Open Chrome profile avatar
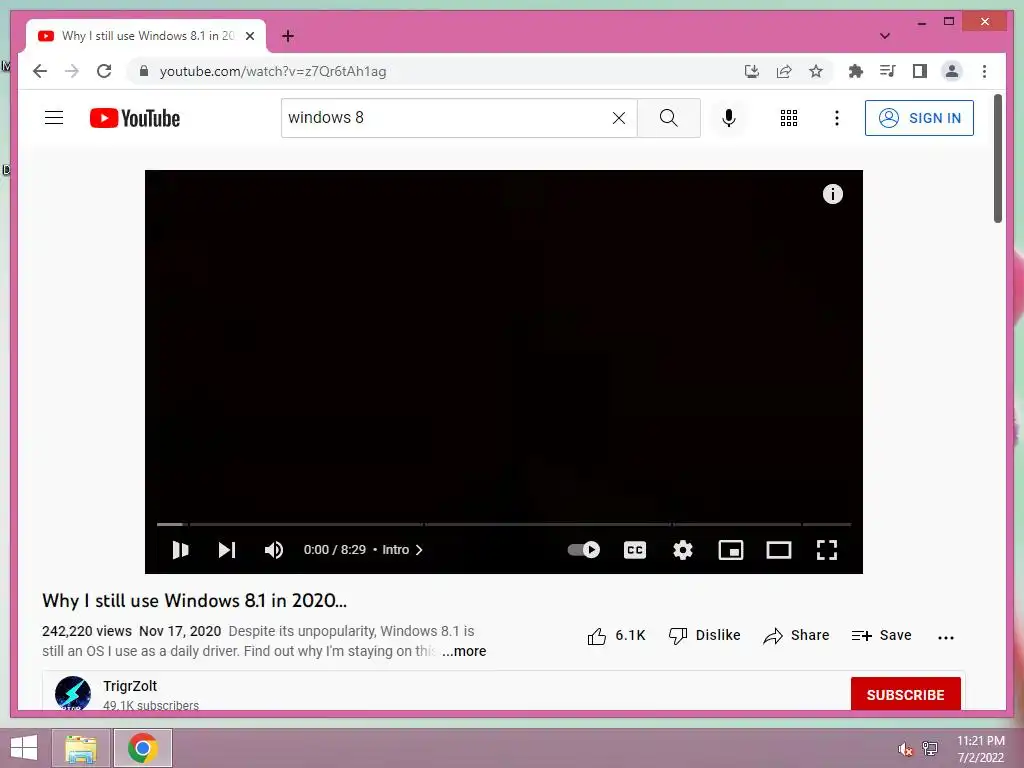The width and height of the screenshot is (1024, 768). (952, 71)
